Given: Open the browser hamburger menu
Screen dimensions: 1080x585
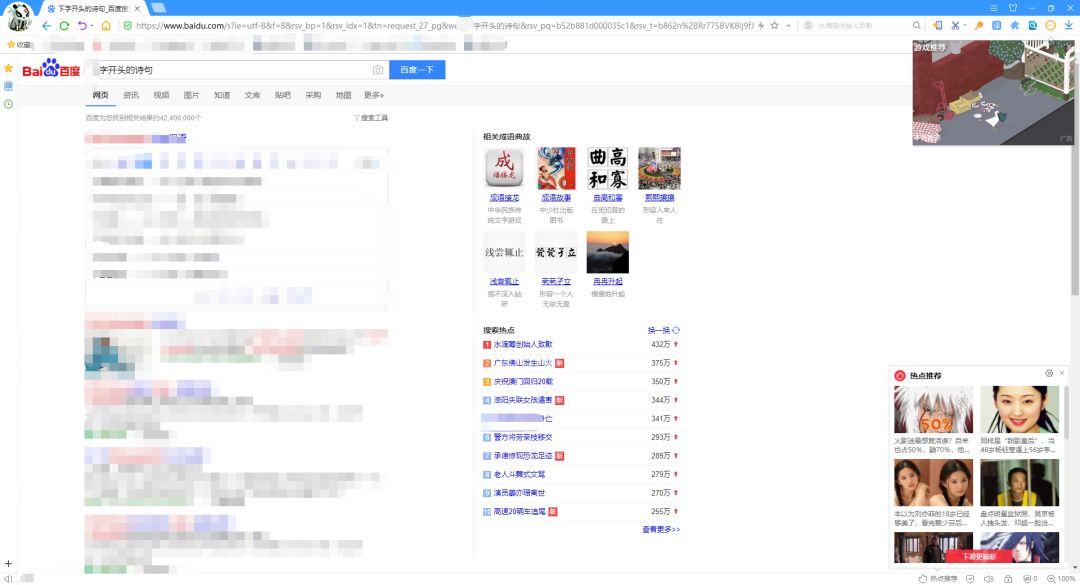Looking at the screenshot, I should click(x=994, y=8).
